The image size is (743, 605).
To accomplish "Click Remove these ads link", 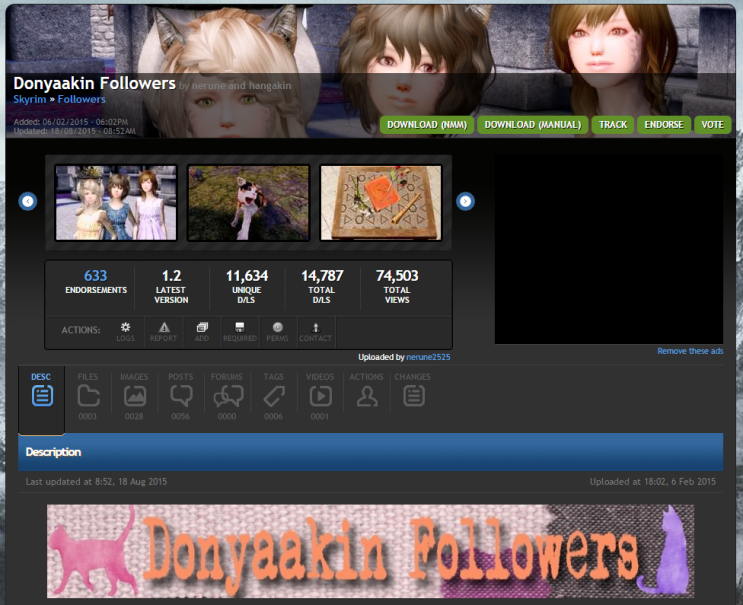I will (690, 351).
